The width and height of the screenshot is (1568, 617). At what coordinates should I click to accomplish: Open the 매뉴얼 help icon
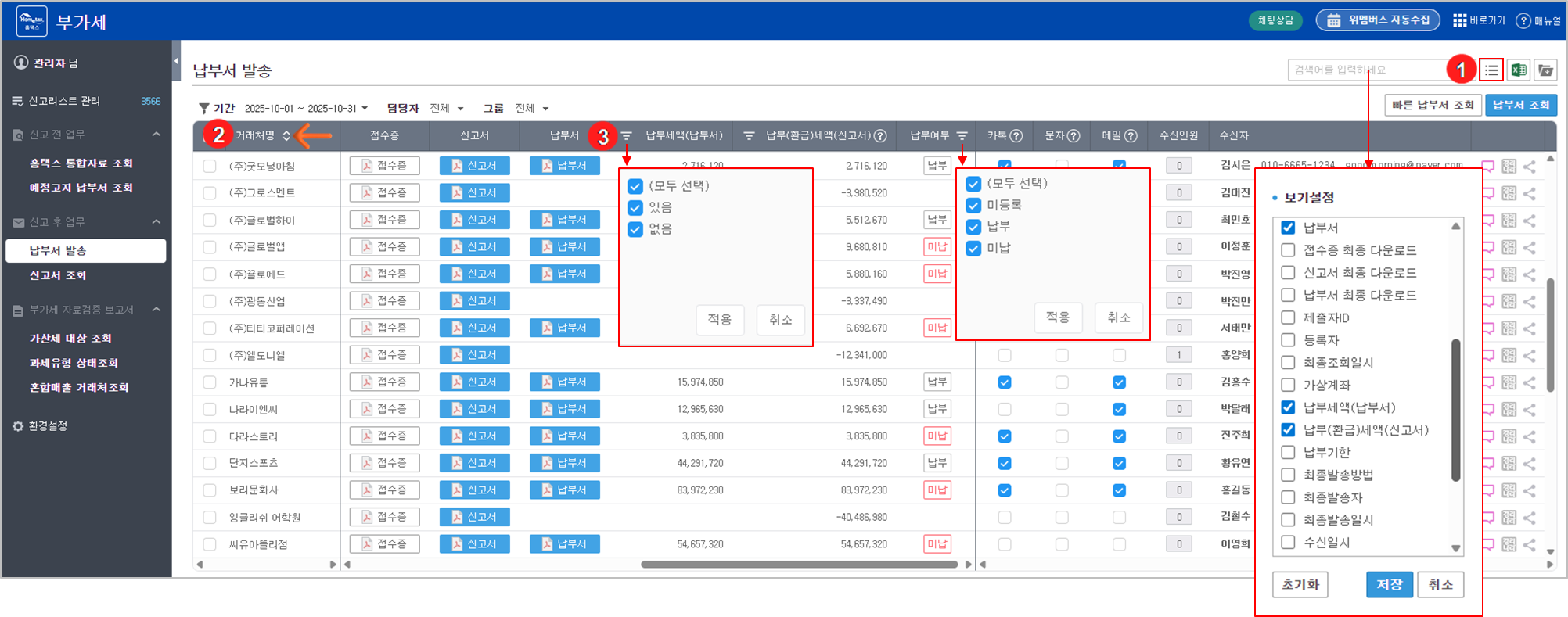(x=1523, y=21)
